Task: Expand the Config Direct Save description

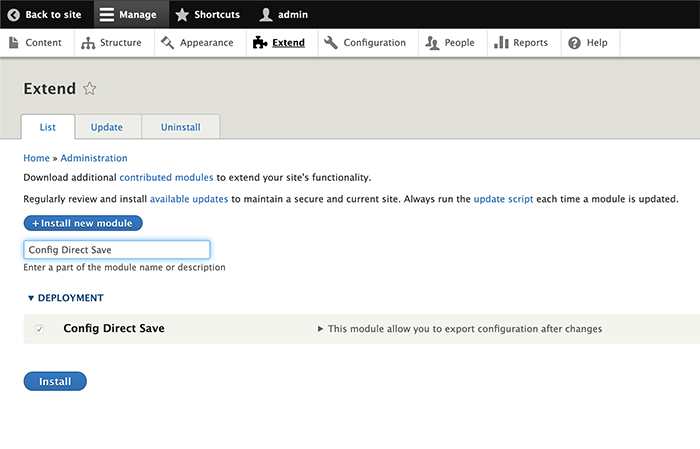Action: (x=320, y=329)
